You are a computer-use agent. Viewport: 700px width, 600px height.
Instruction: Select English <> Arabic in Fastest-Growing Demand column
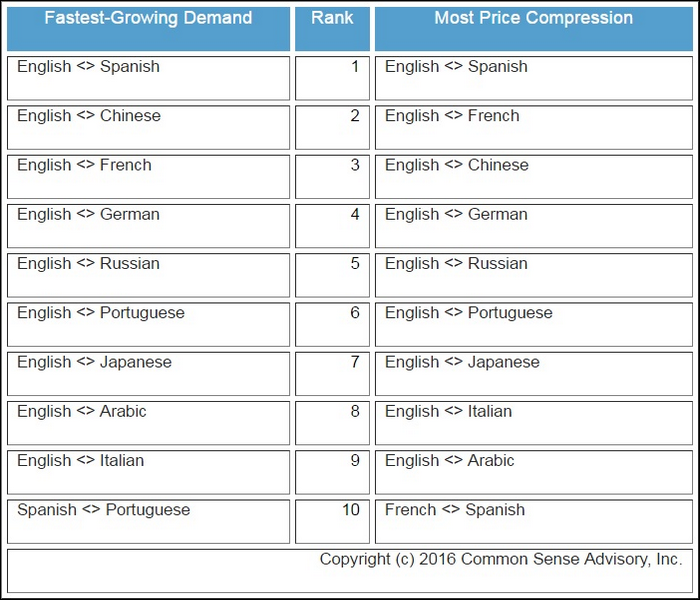82,411
